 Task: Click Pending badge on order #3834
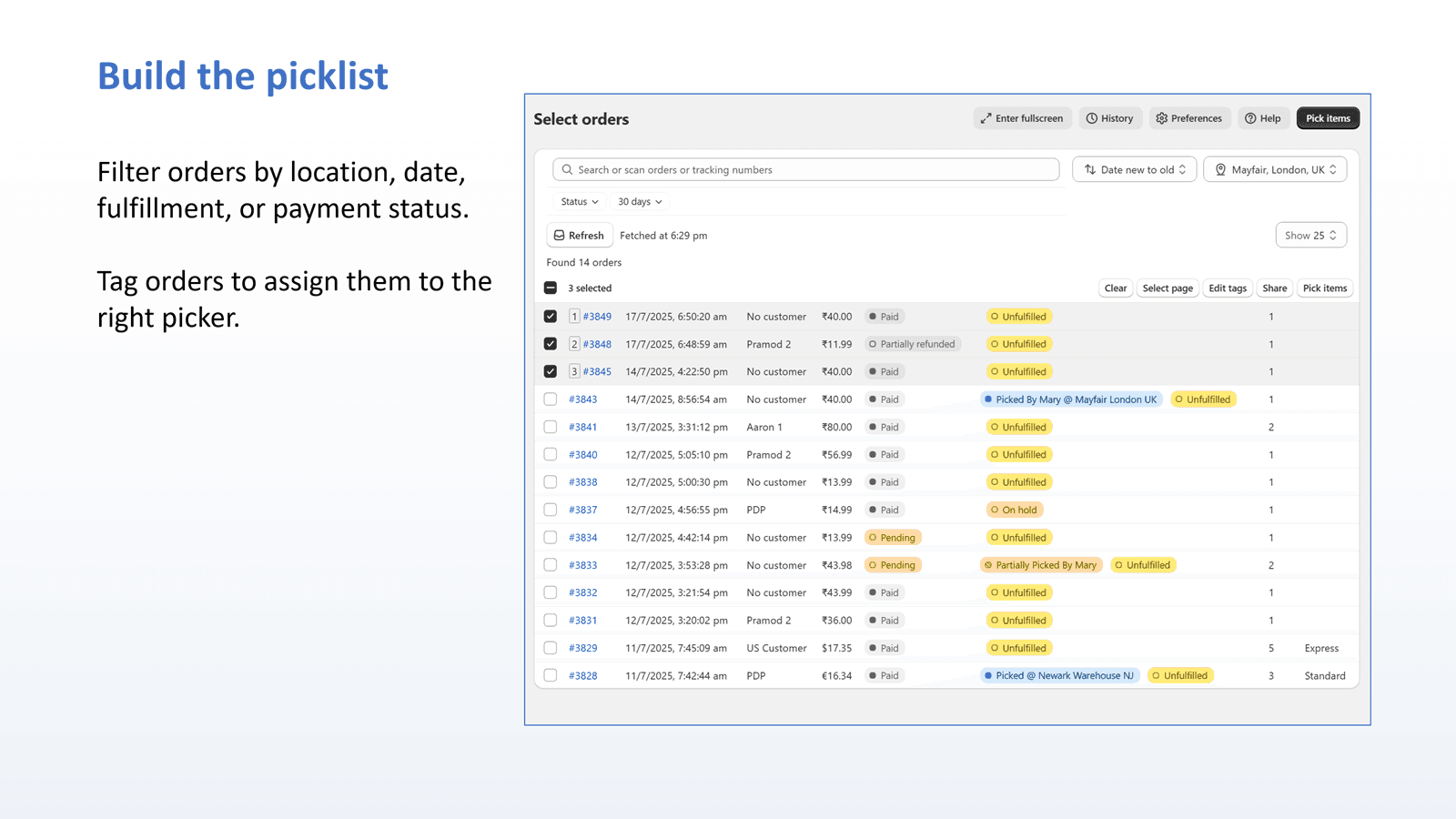pyautogui.click(x=893, y=538)
